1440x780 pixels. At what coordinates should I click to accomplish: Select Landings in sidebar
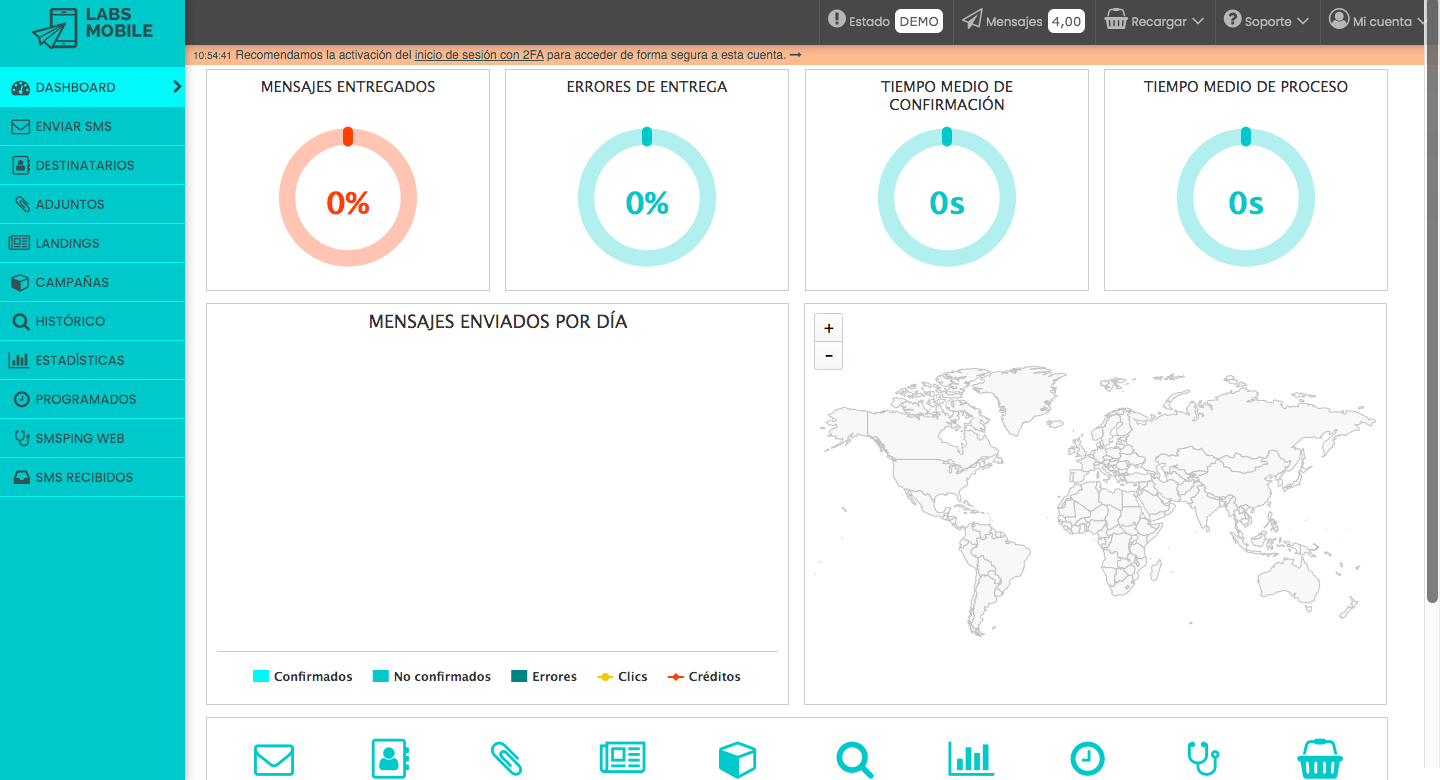tap(92, 244)
